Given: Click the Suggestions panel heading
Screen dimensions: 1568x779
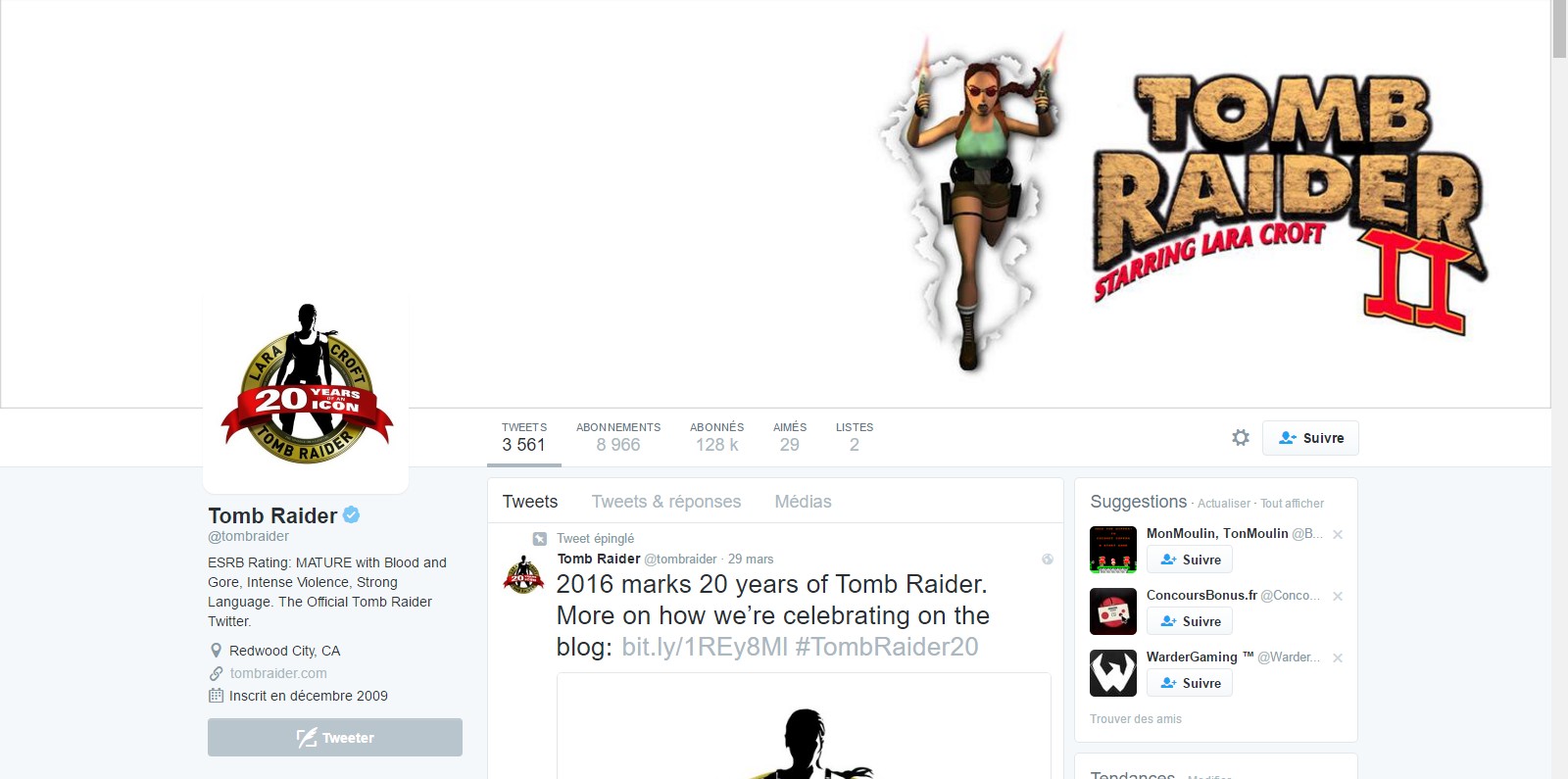Looking at the screenshot, I should 1138,502.
